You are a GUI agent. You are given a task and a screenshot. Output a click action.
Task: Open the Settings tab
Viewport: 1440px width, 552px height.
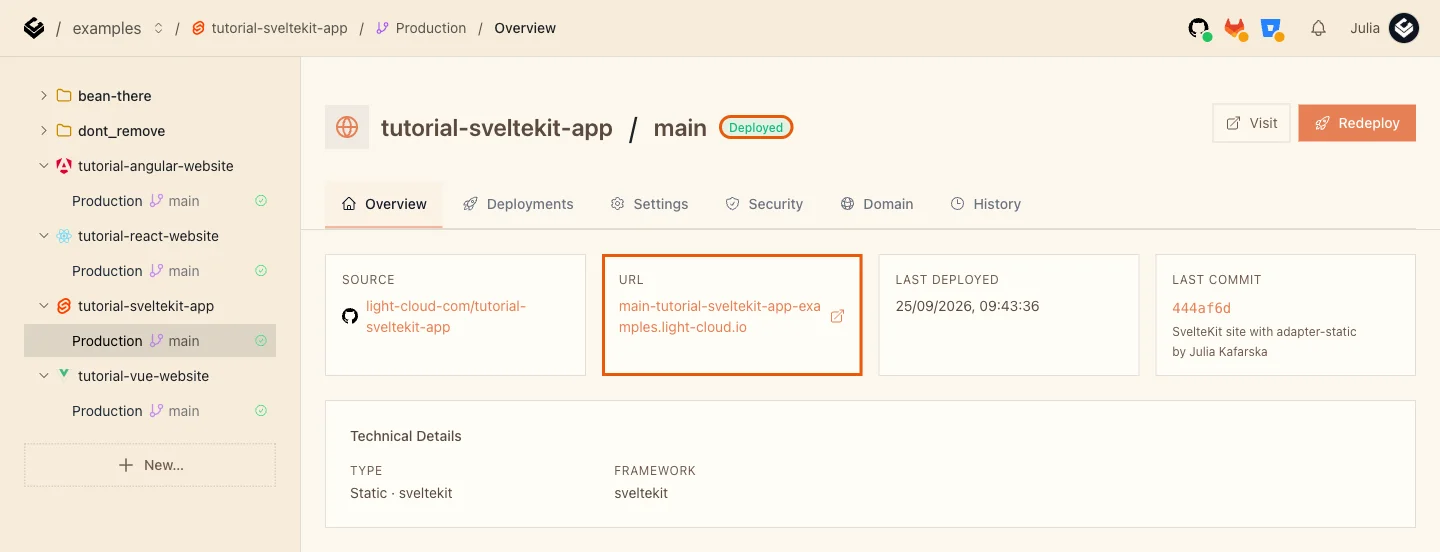point(649,204)
